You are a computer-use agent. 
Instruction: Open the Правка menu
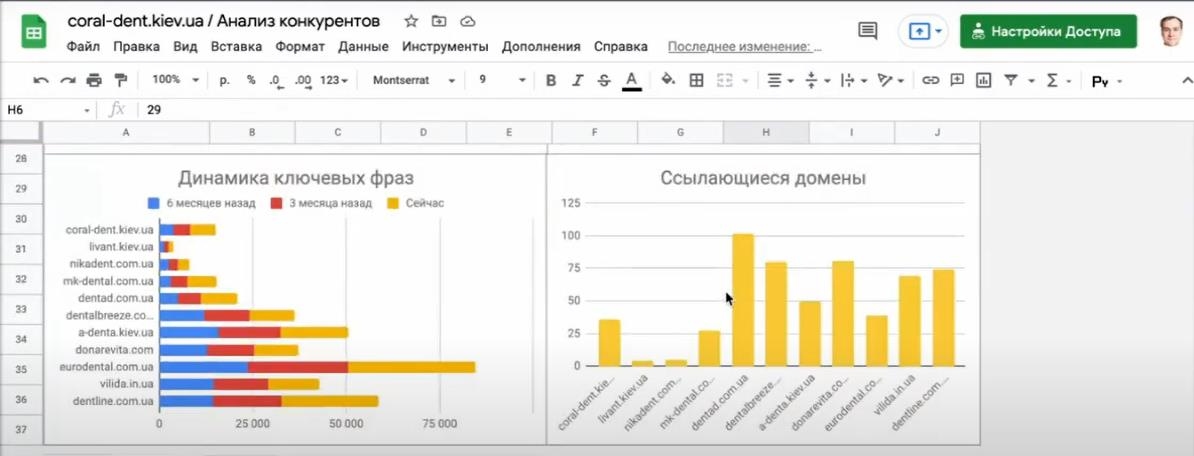click(136, 46)
